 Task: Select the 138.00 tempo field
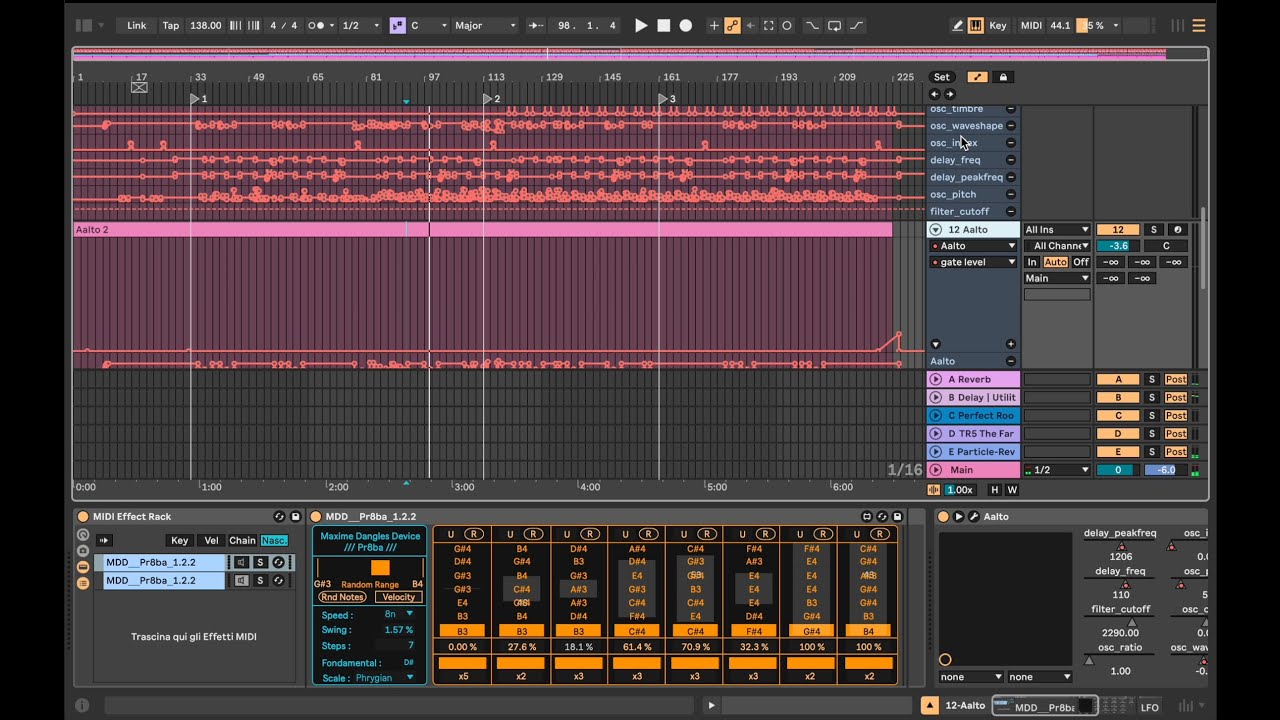tap(205, 25)
